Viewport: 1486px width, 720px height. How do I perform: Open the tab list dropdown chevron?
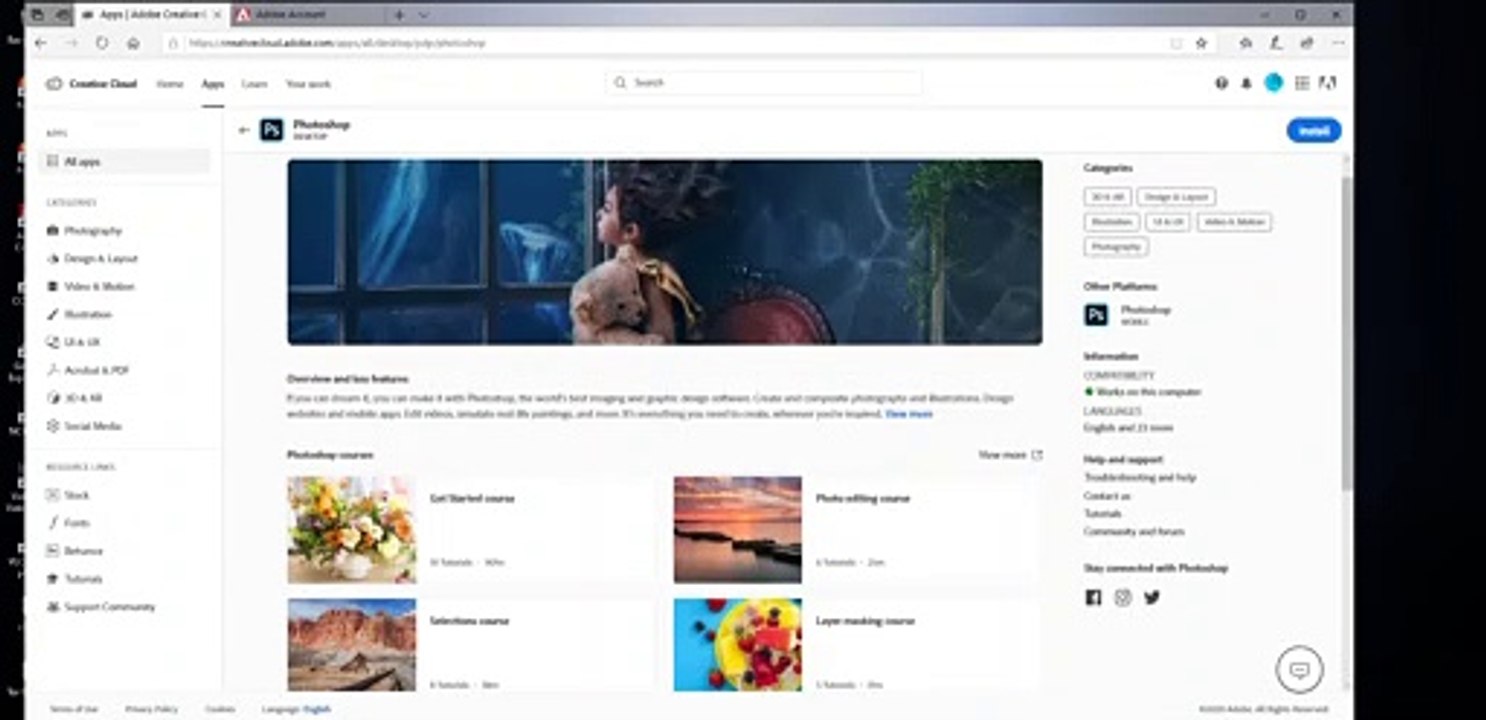424,15
